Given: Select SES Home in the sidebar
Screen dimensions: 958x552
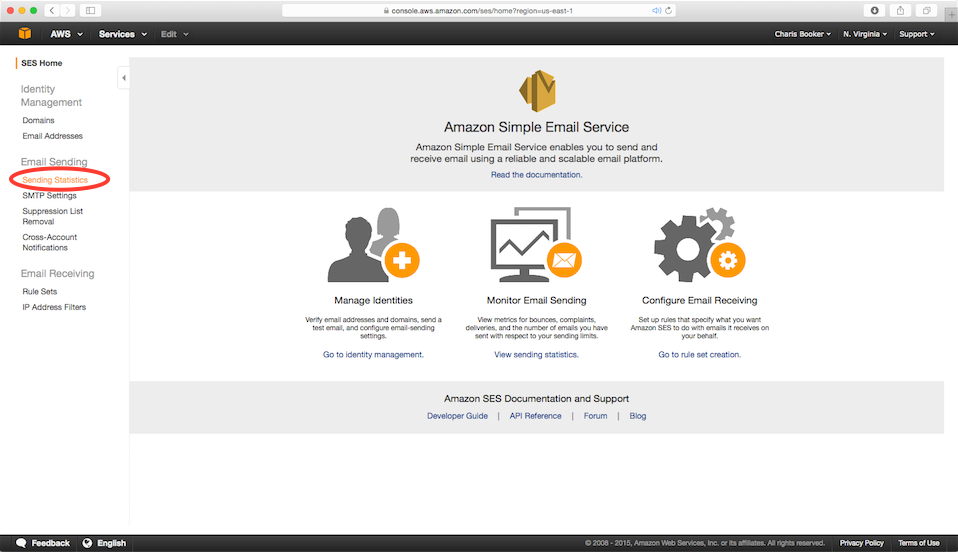Looking at the screenshot, I should 42,63.
